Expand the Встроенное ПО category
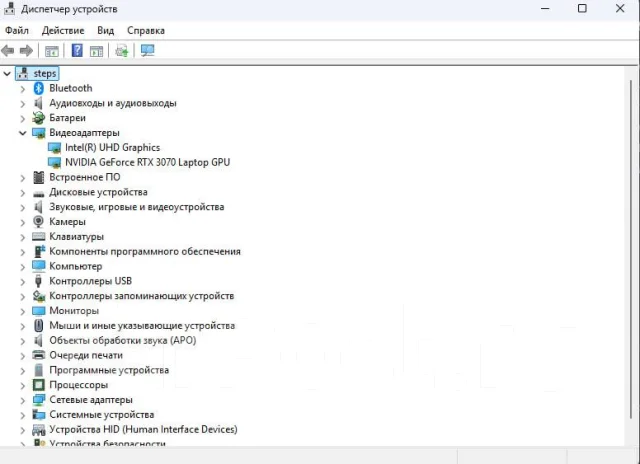Image resolution: width=640 pixels, height=464 pixels. [x=23, y=178]
